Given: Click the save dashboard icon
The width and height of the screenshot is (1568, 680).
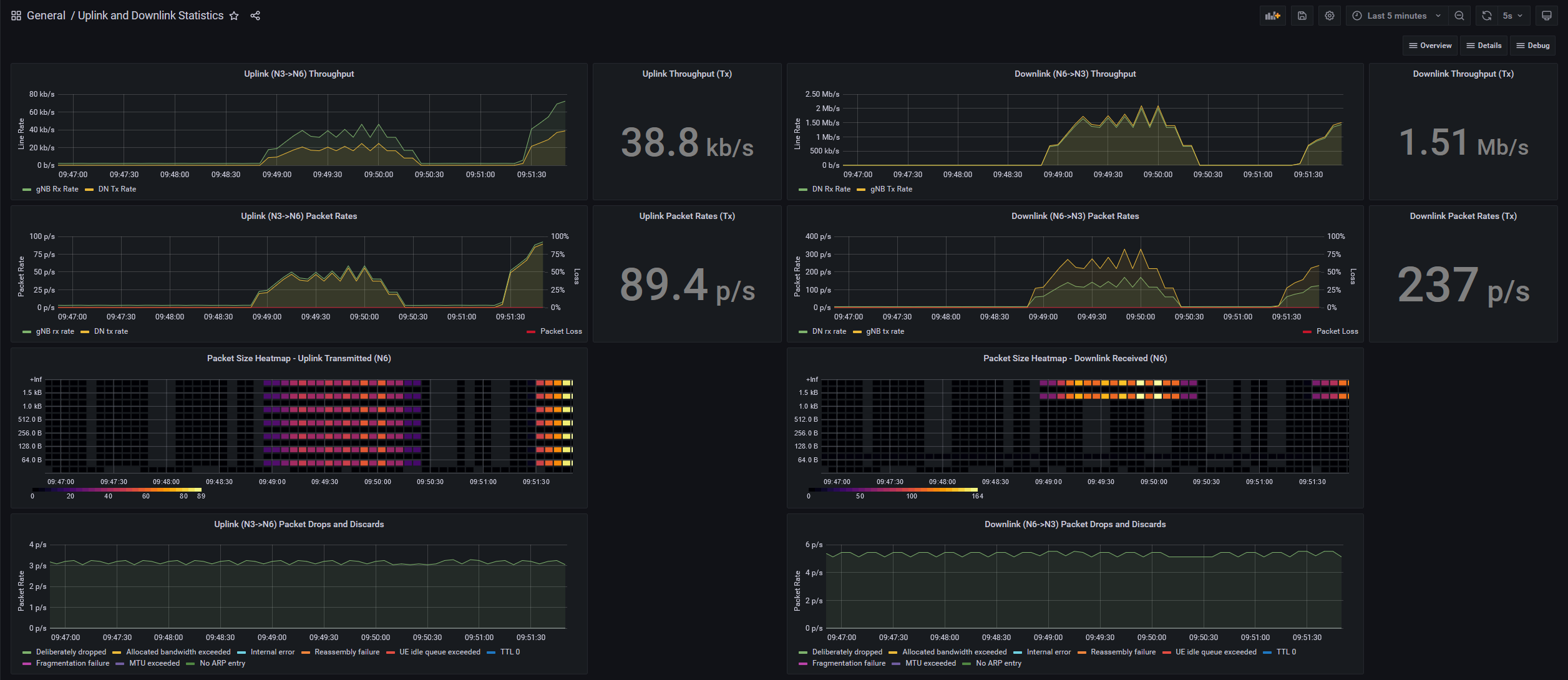Looking at the screenshot, I should [1302, 15].
